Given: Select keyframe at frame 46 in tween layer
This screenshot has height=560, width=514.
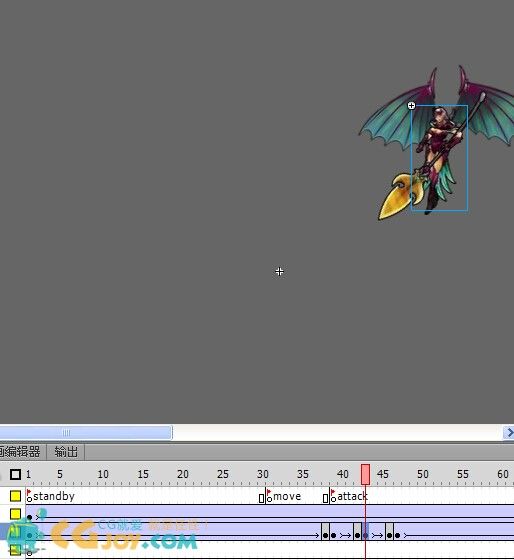Looking at the screenshot, I should click(x=389, y=535).
